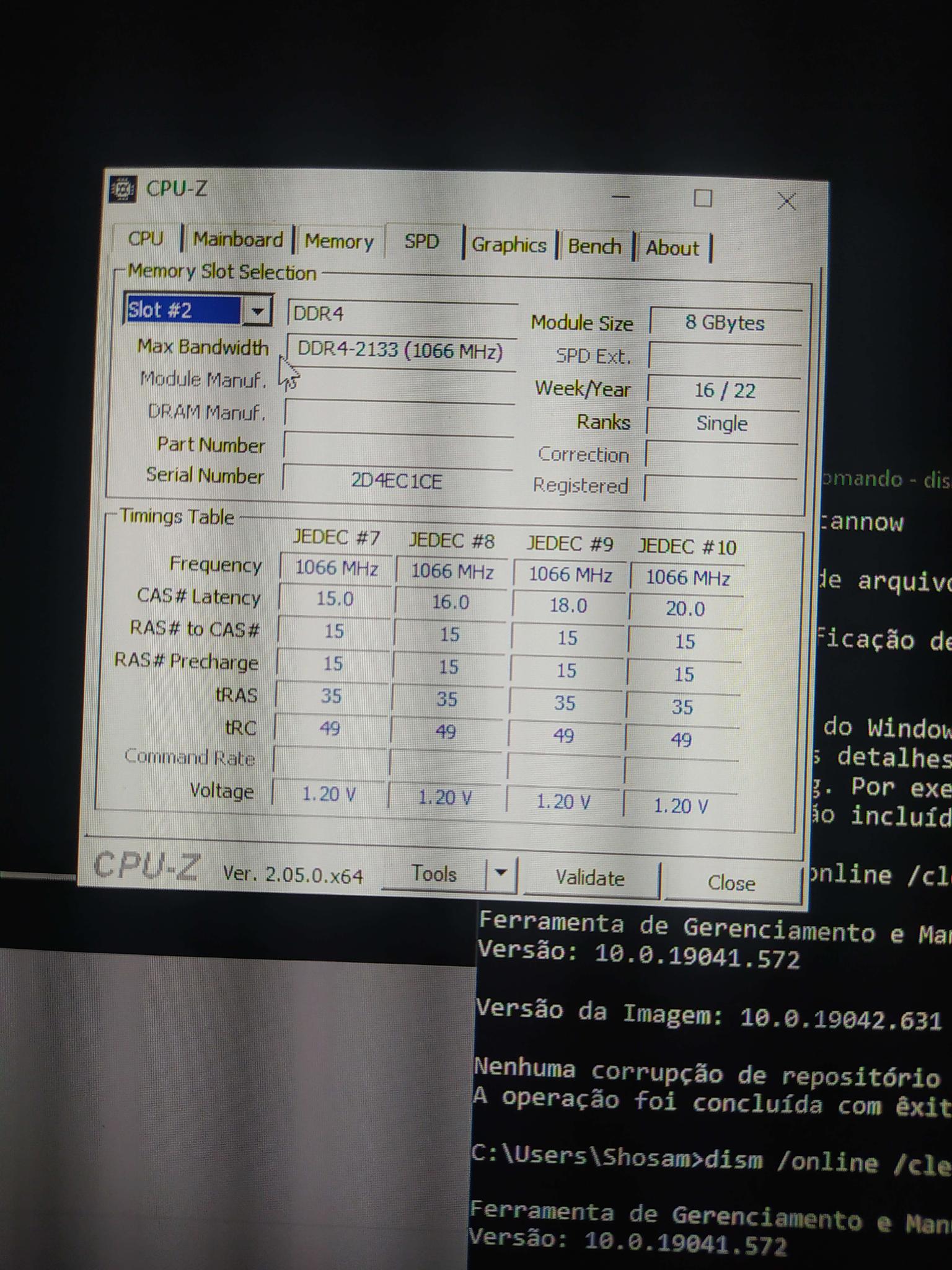Open the Bench tab

pyautogui.click(x=594, y=247)
